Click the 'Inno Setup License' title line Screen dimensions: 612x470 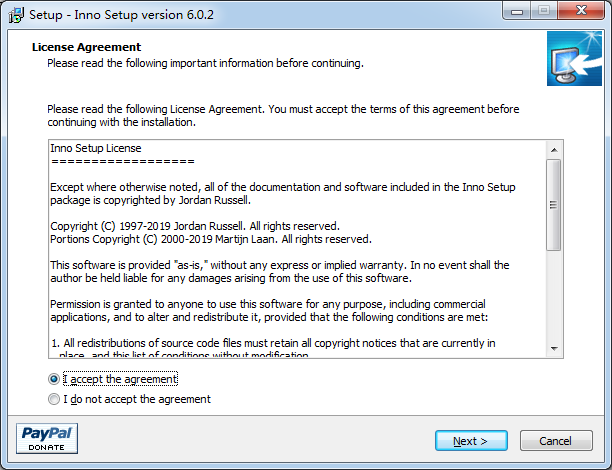(x=96, y=148)
